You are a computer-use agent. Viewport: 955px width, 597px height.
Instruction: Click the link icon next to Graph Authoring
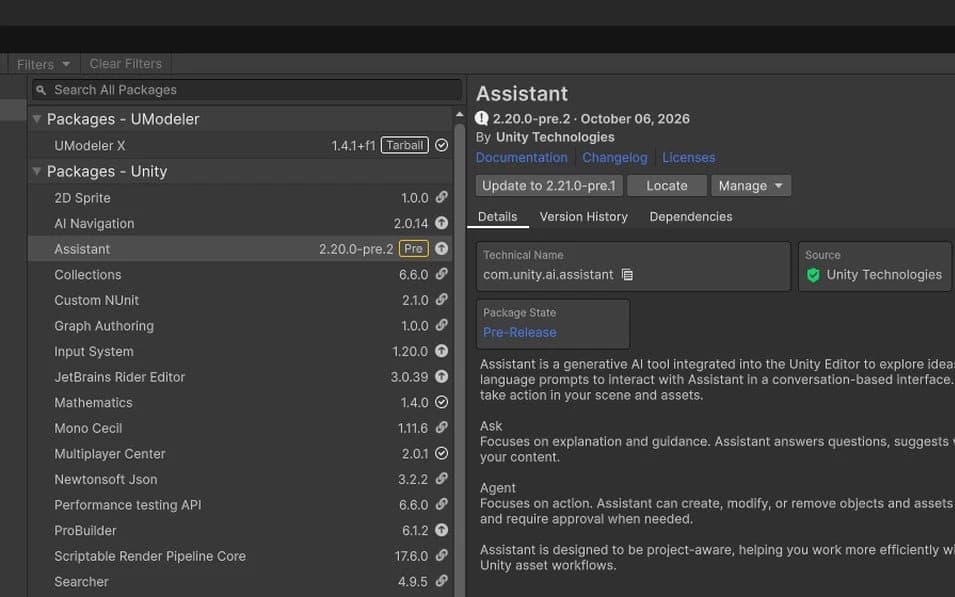point(442,325)
